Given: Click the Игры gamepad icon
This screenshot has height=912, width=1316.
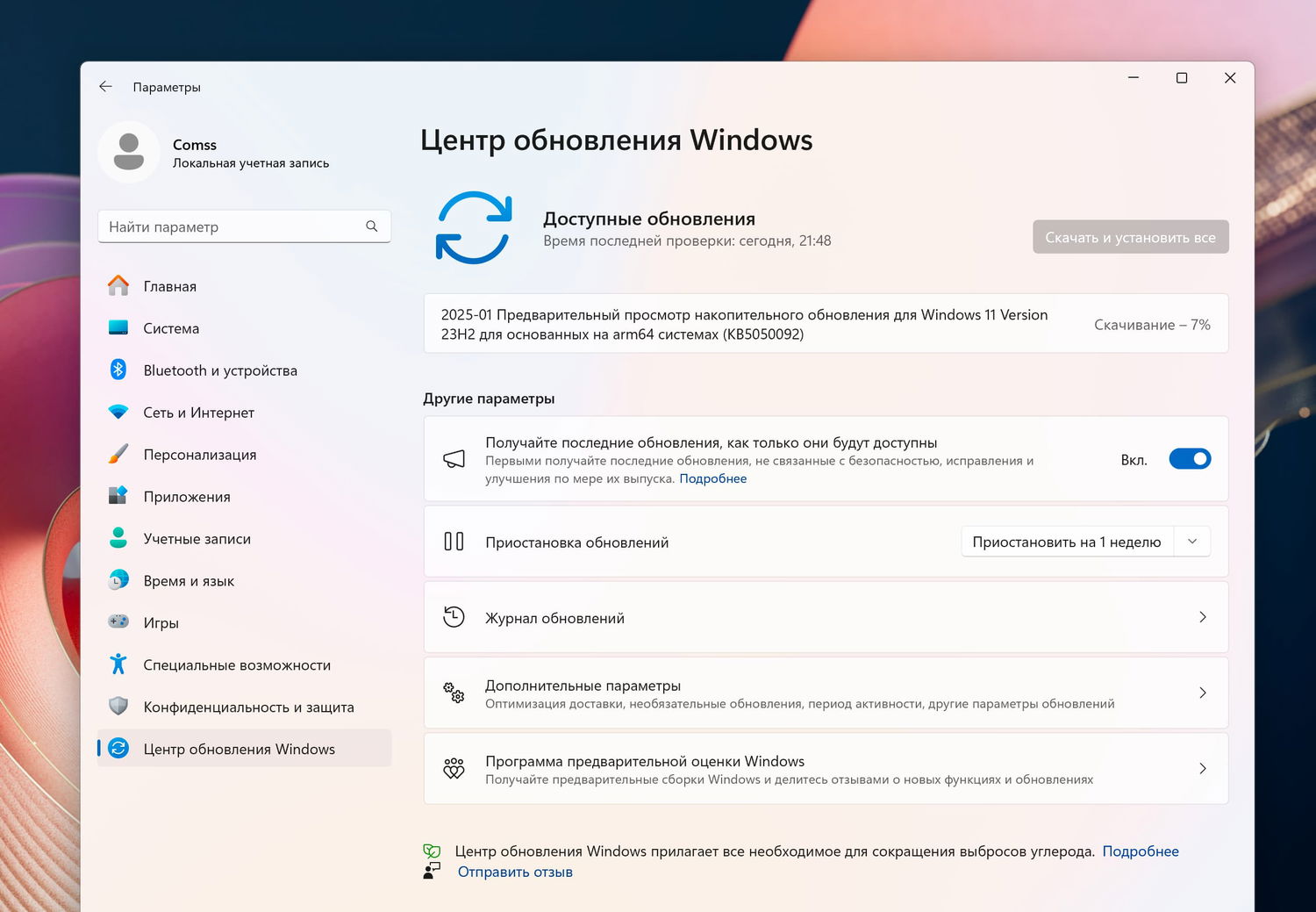Looking at the screenshot, I should tap(118, 621).
